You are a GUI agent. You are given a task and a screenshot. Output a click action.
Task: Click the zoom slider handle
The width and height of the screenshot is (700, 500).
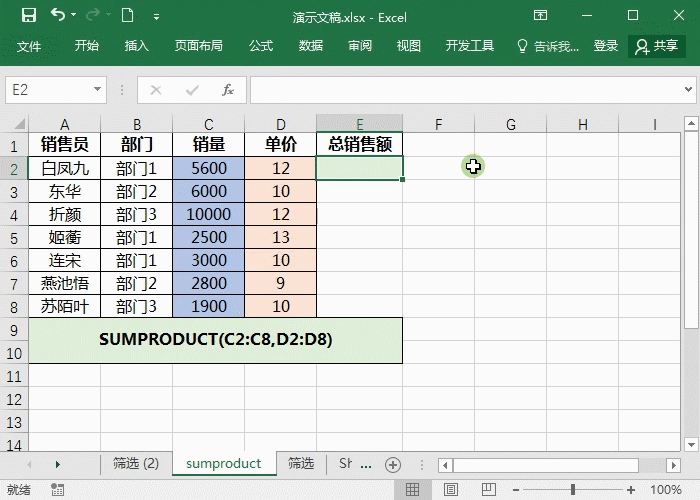click(x=574, y=490)
